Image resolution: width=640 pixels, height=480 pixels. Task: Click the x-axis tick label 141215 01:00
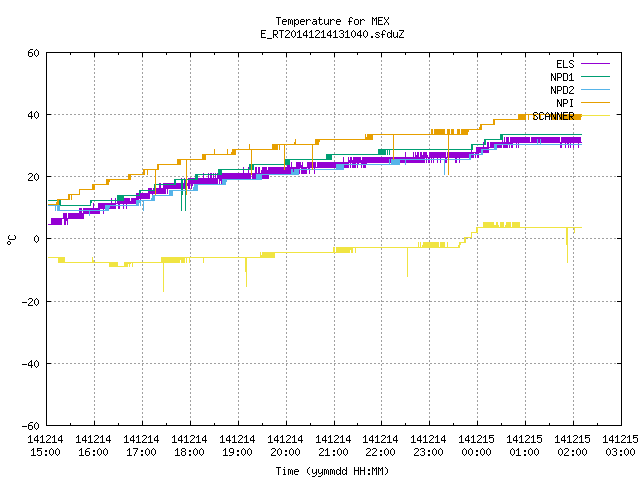point(524,446)
